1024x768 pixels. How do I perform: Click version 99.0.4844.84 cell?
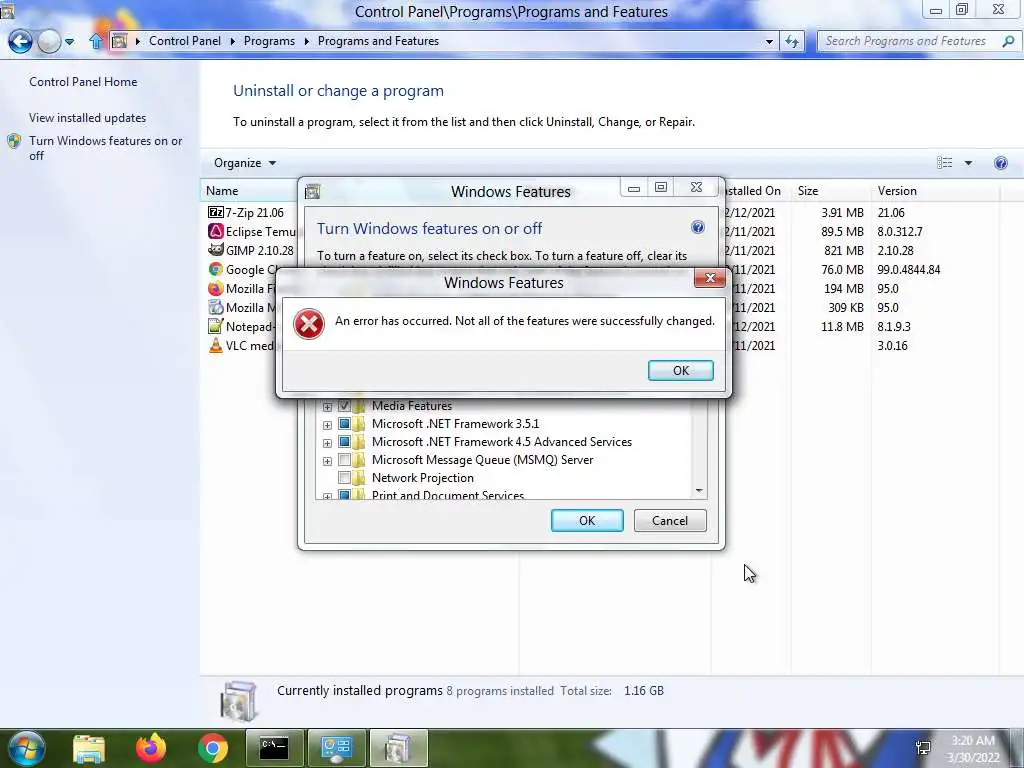(x=908, y=269)
